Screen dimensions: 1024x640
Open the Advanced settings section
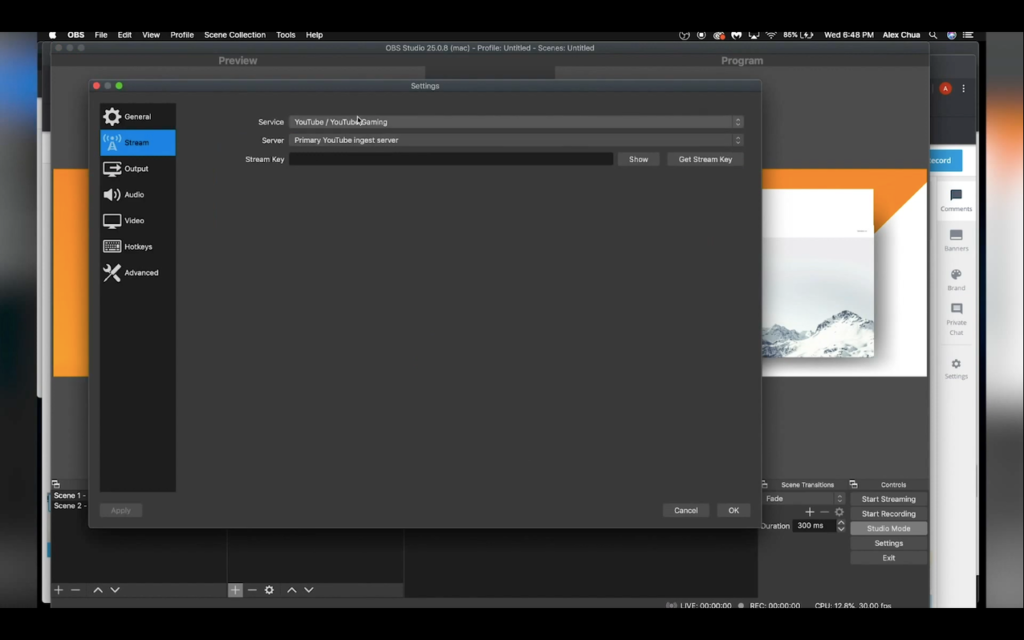[138, 273]
